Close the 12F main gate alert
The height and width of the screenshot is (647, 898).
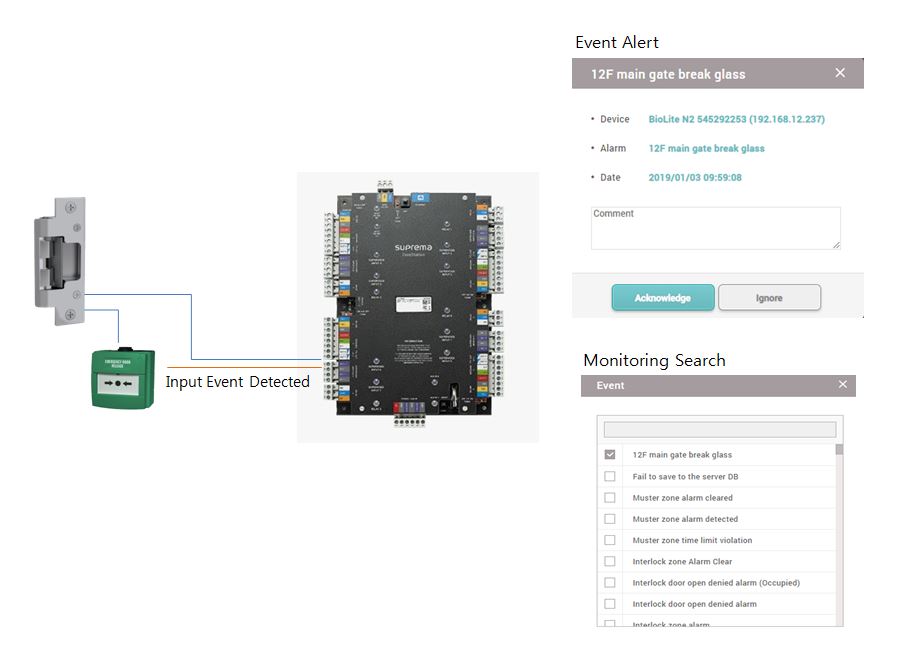tap(840, 73)
